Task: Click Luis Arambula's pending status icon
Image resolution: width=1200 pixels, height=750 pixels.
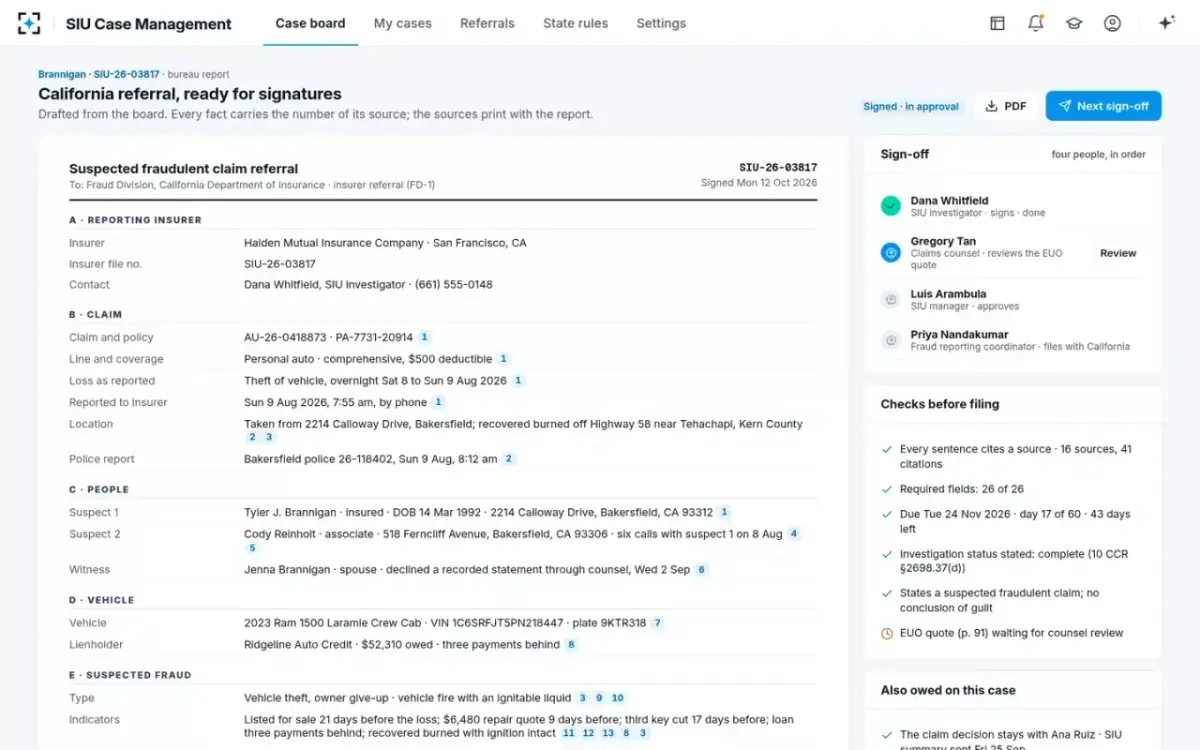Action: click(890, 299)
